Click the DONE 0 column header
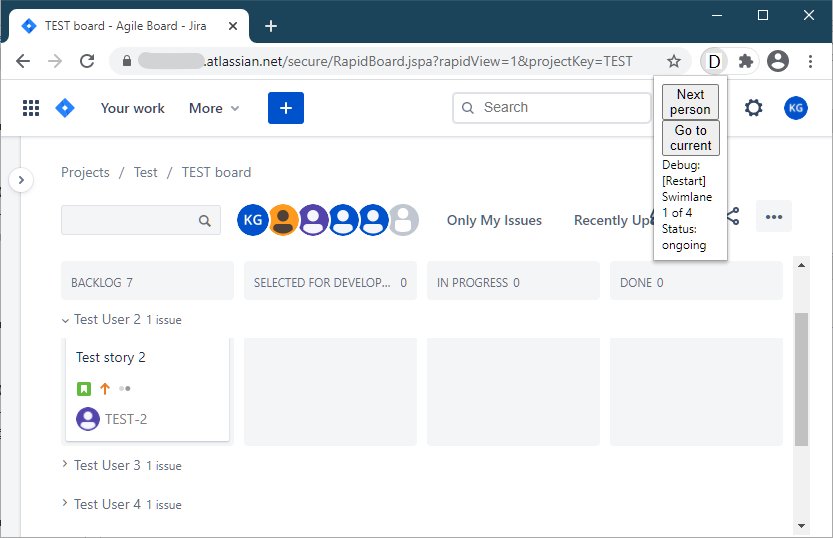 [x=696, y=280]
